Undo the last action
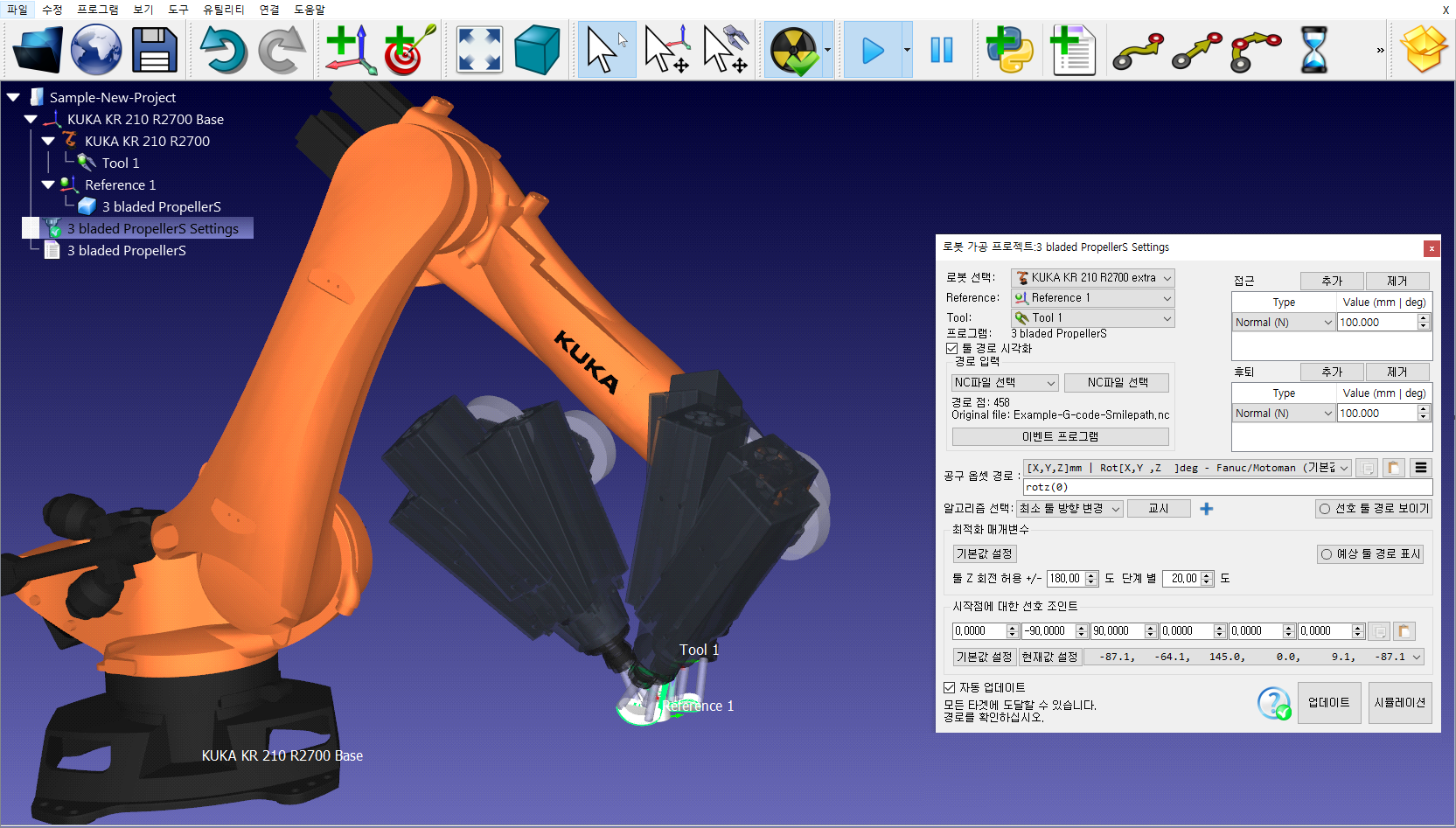 click(223, 50)
